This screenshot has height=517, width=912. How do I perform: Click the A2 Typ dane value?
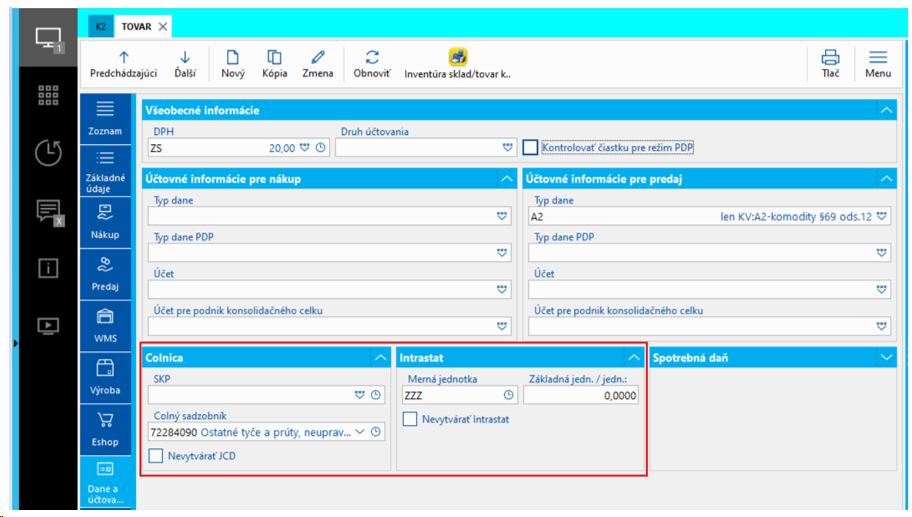pos(537,216)
